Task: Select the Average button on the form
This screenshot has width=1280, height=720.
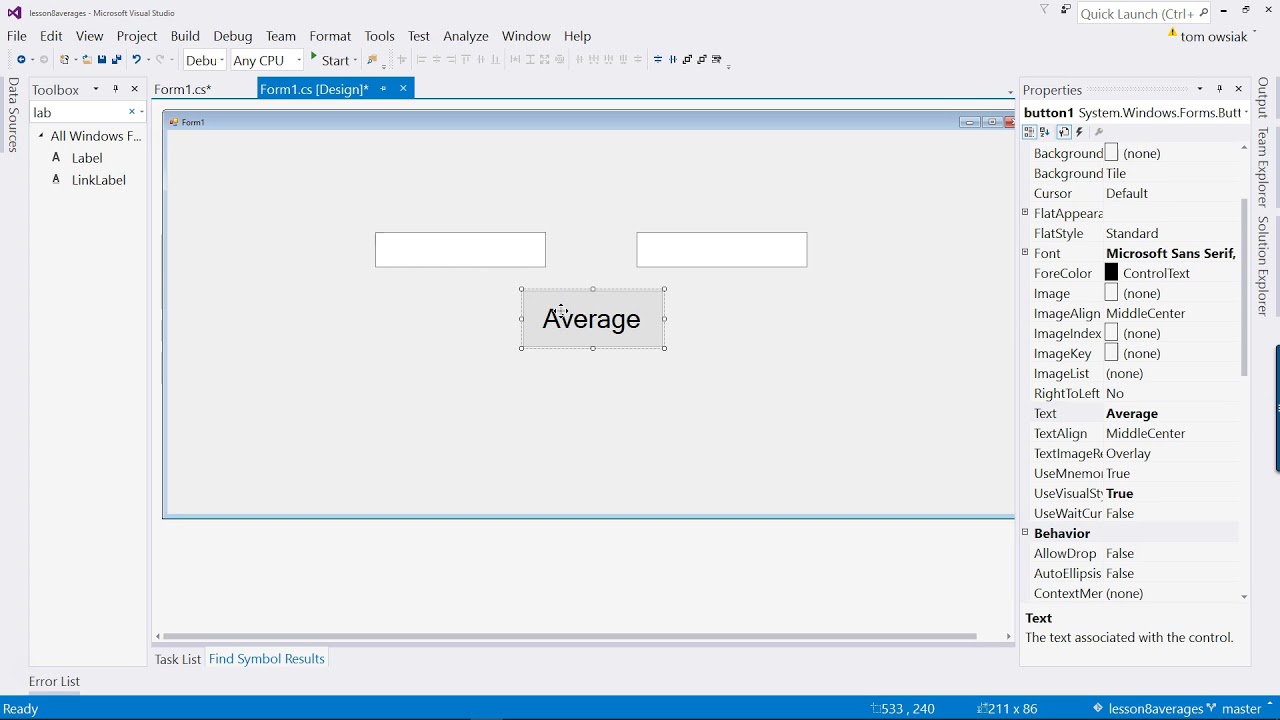Action: [593, 319]
